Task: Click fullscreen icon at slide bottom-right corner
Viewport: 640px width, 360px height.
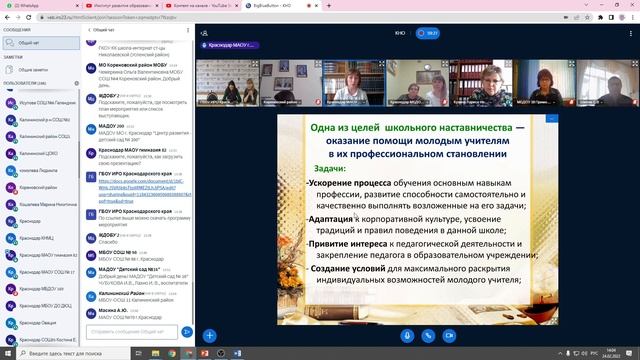Action: pyautogui.click(x=554, y=321)
